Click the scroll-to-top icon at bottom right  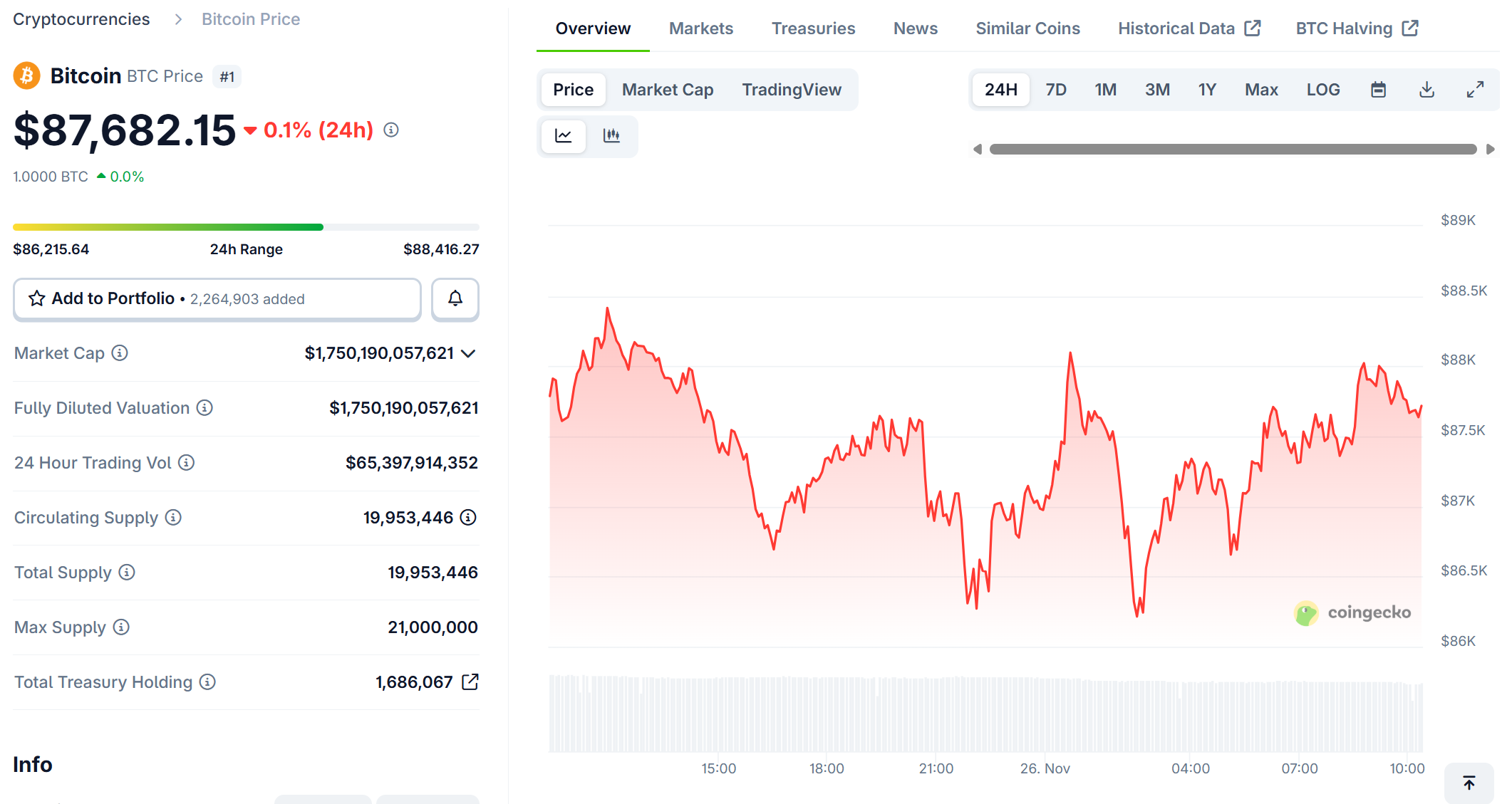pos(1469,783)
